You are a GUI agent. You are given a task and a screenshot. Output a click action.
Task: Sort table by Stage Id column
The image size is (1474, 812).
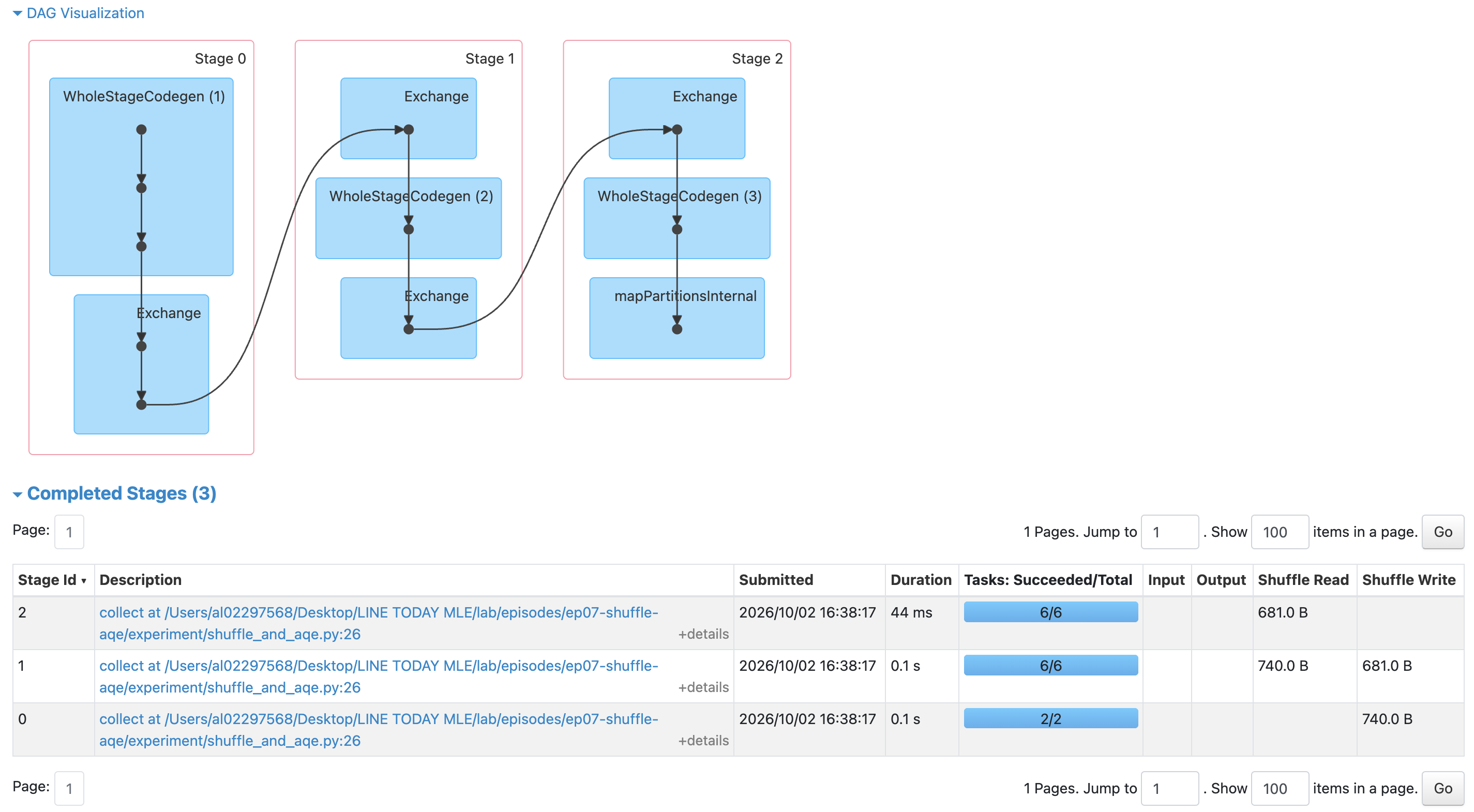[x=53, y=580]
